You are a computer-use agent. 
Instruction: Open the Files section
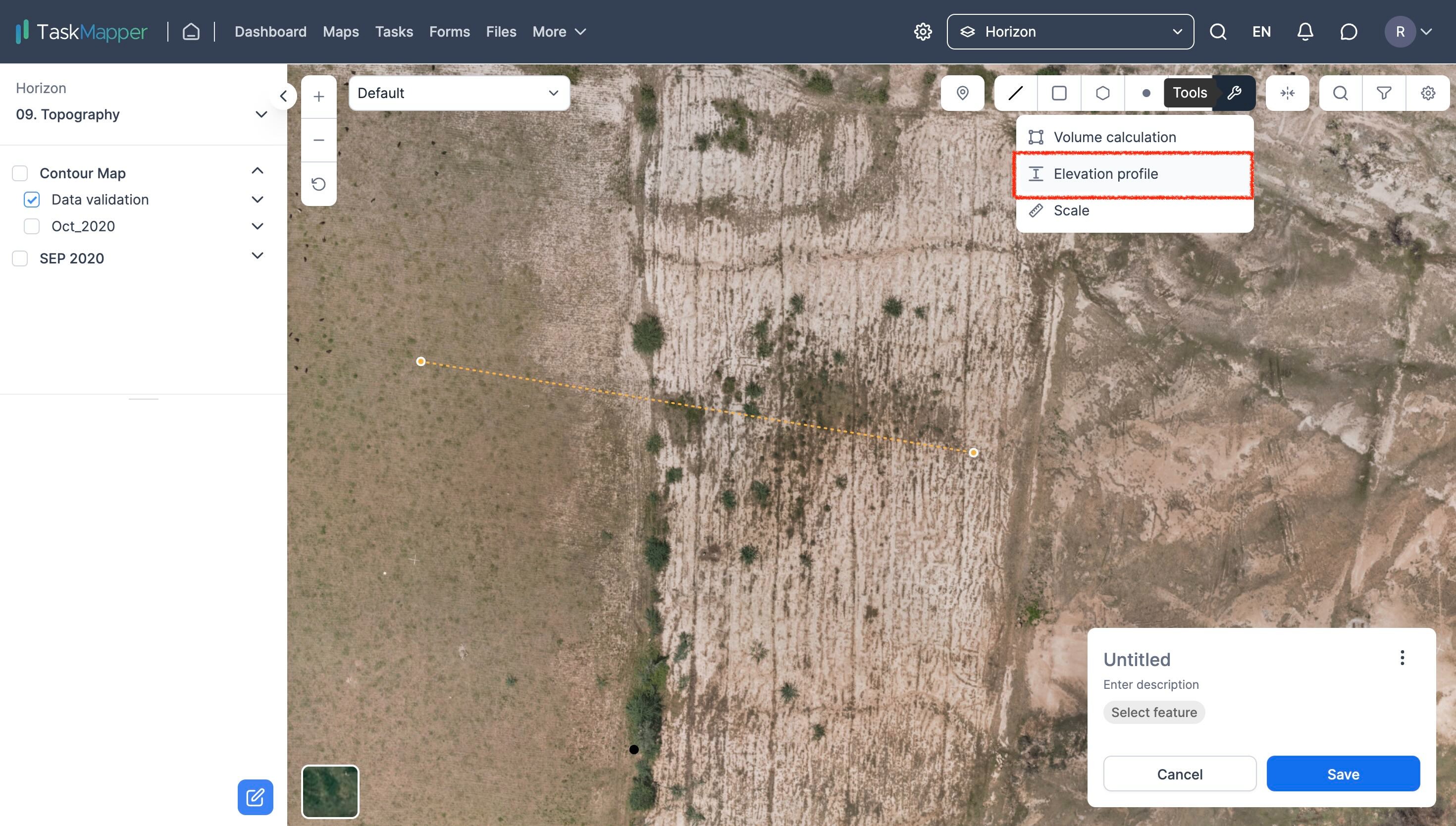coord(501,32)
